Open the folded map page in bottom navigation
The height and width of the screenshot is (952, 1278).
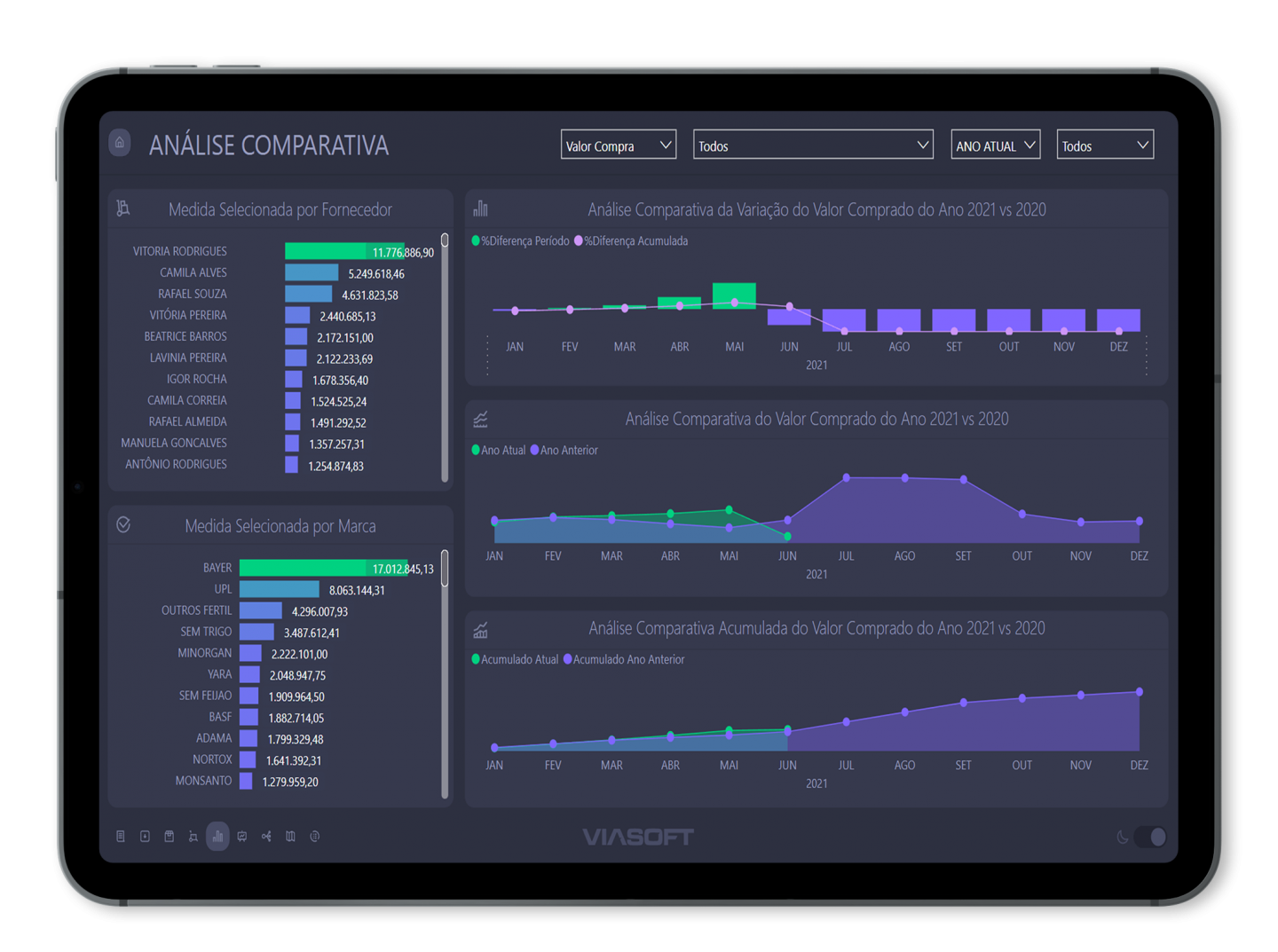[290, 836]
